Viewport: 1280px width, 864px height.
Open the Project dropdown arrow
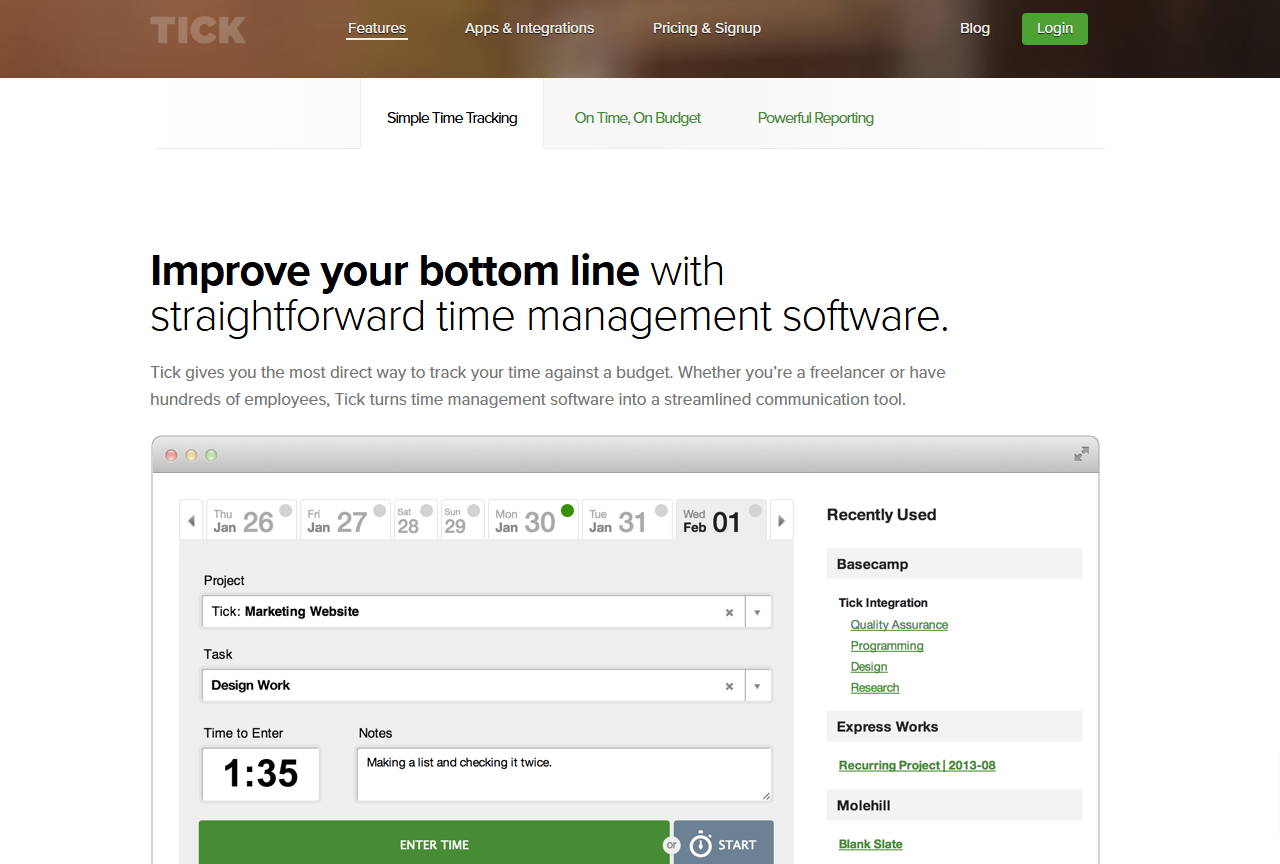point(757,612)
